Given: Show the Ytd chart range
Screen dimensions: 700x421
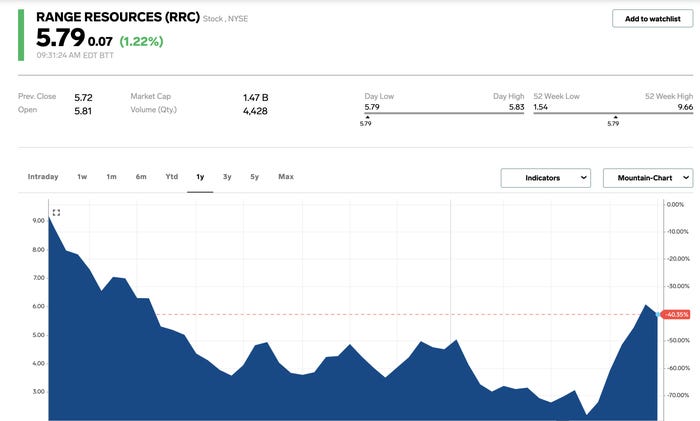Looking at the screenshot, I should click(x=171, y=177).
